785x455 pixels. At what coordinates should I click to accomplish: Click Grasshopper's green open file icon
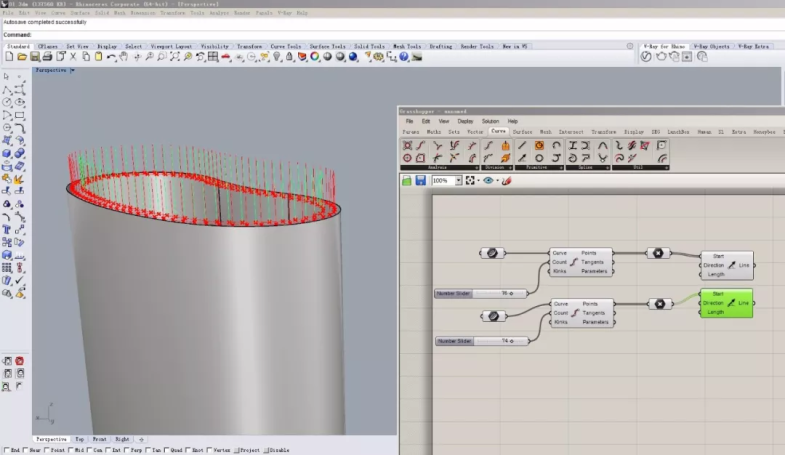click(407, 181)
